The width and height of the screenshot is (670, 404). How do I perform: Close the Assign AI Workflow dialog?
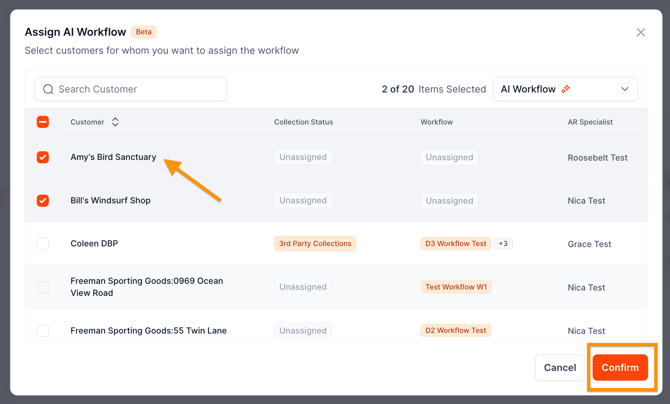(x=641, y=32)
